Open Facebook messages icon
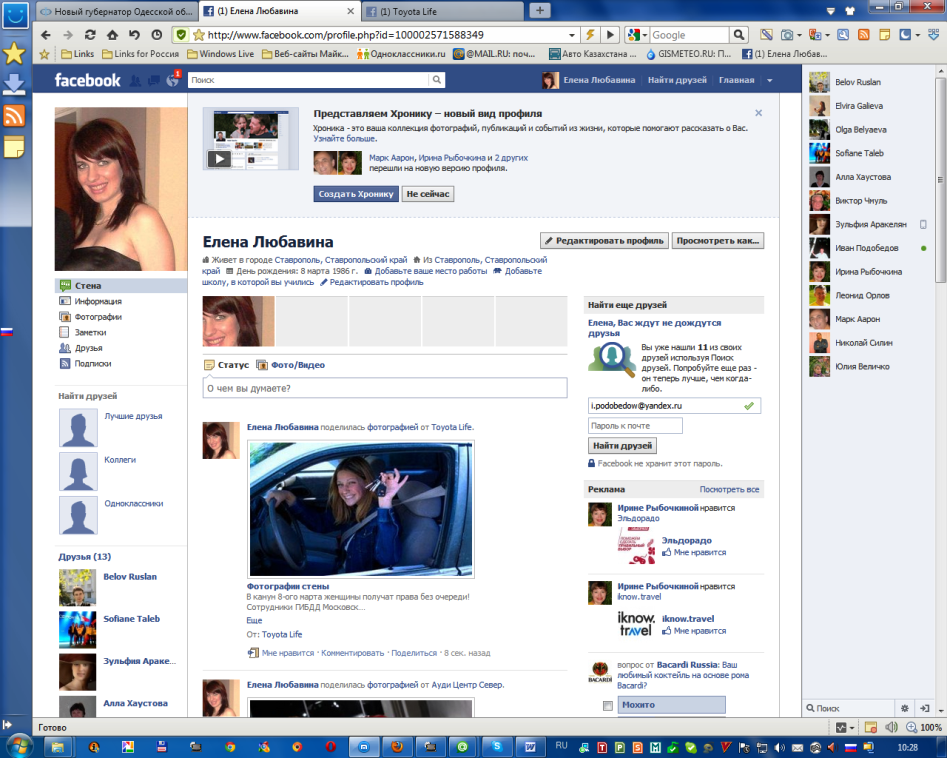This screenshot has width=947, height=758. (155, 80)
